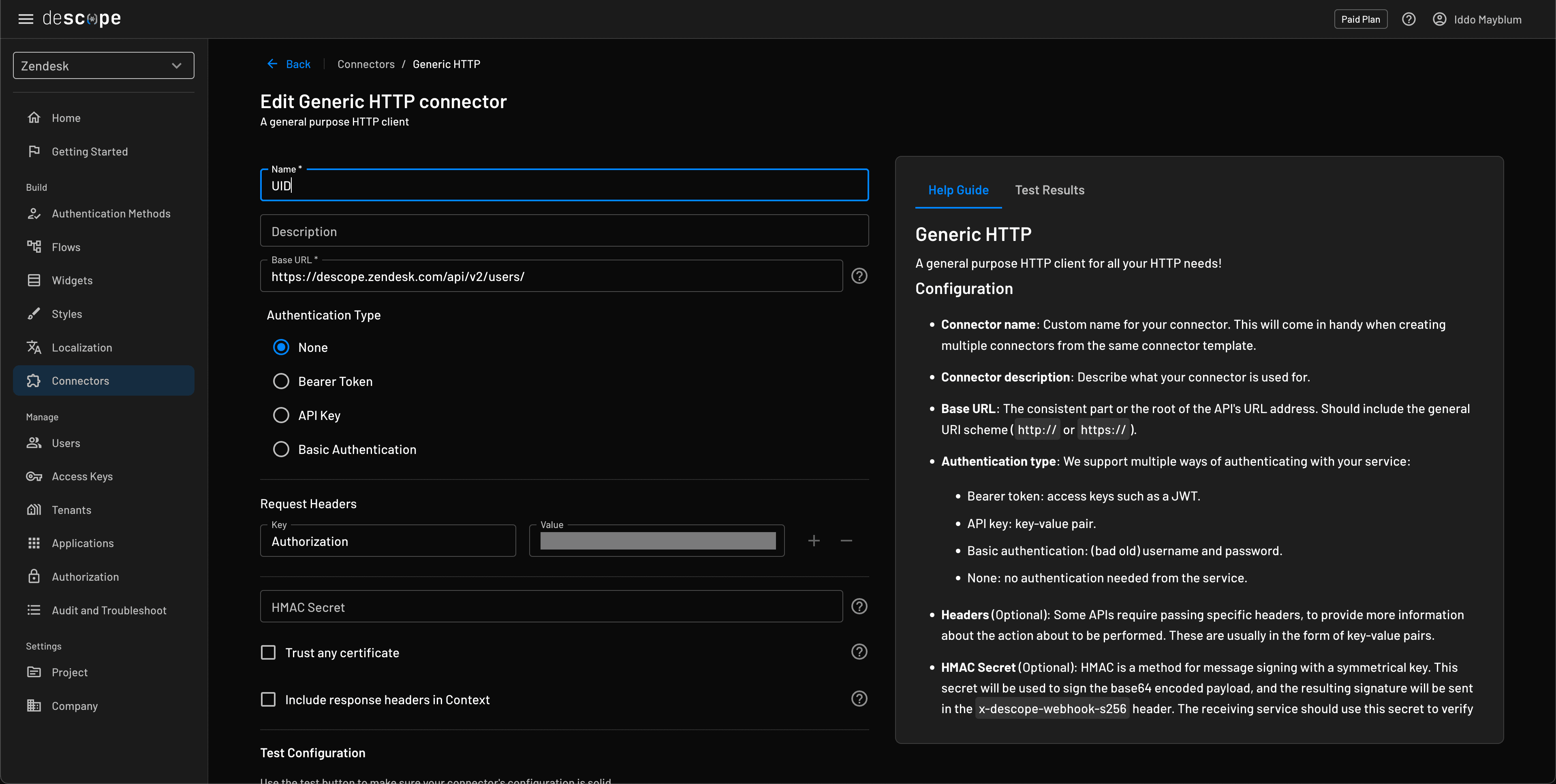This screenshot has width=1556, height=784.
Task: Click the Connectors breadcrumb link
Action: 365,64
